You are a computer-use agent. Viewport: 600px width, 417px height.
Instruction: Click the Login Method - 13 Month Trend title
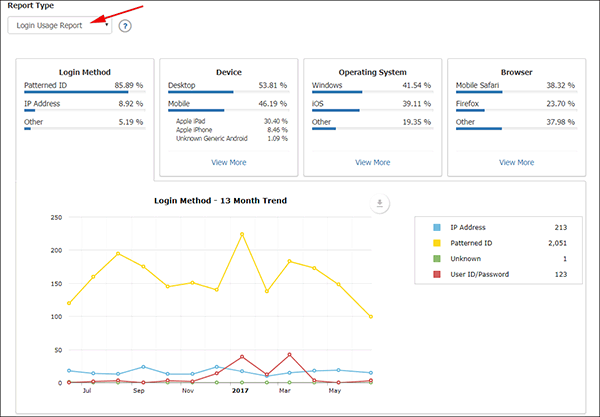pyautogui.click(x=220, y=200)
